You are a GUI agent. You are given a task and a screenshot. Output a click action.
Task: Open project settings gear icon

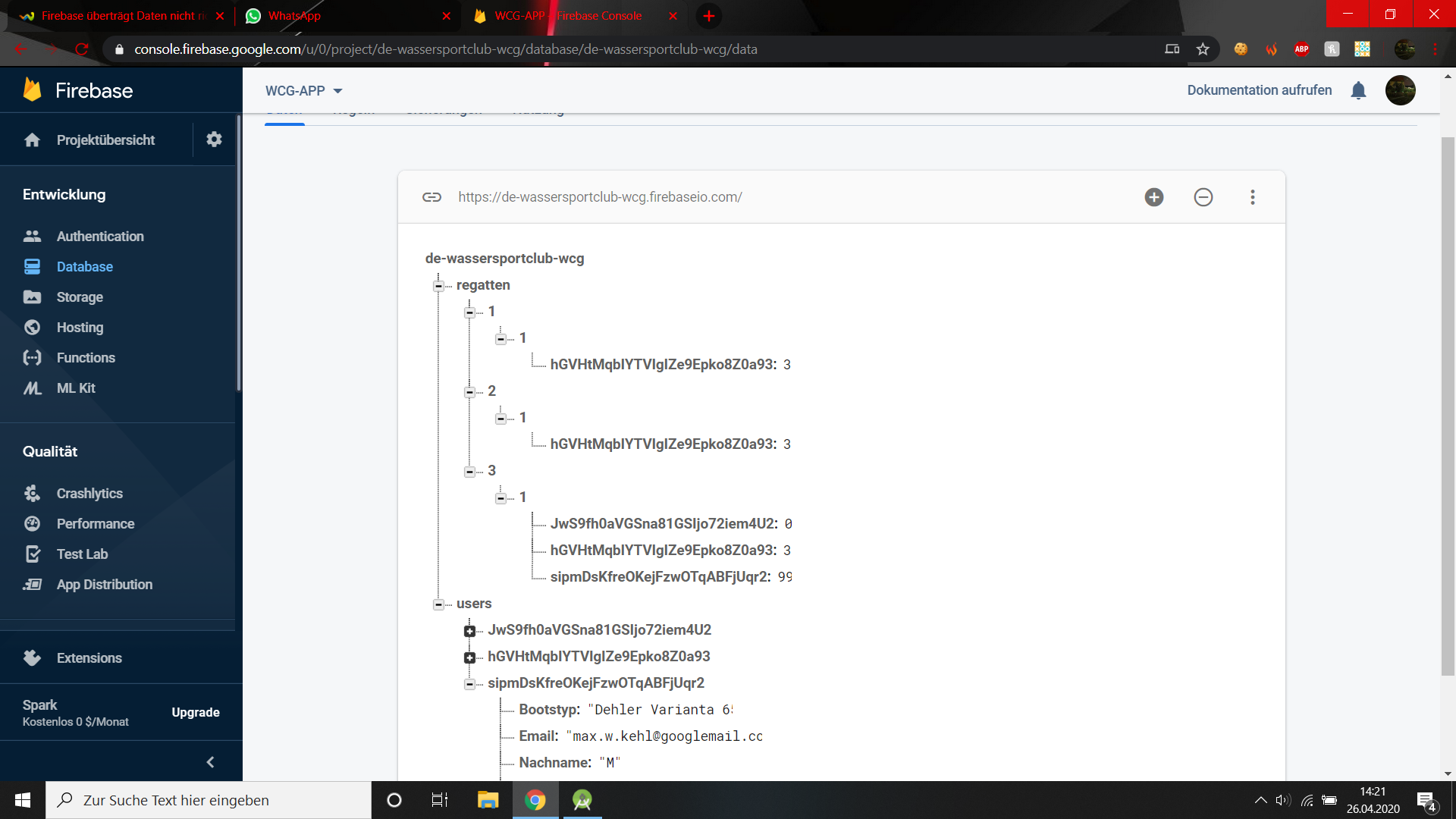(214, 140)
